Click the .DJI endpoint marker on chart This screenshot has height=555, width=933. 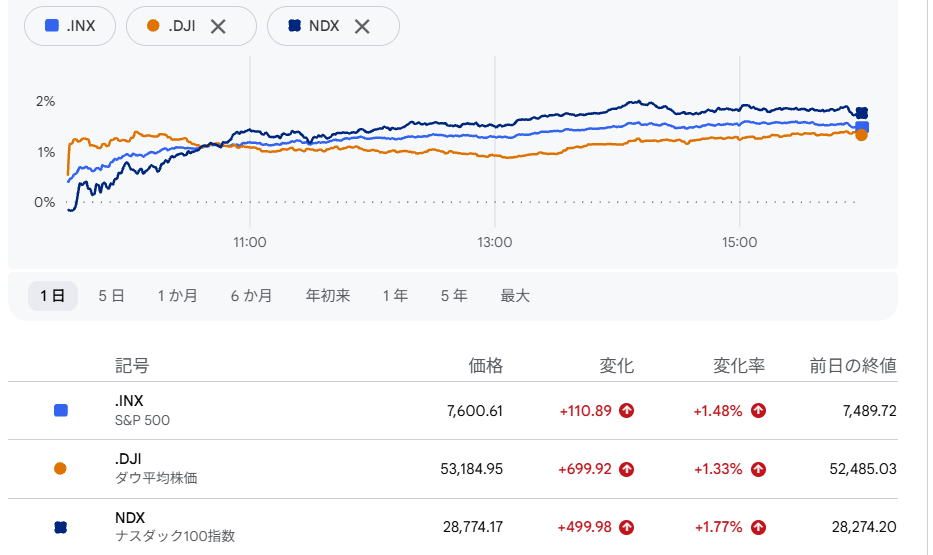(861, 135)
